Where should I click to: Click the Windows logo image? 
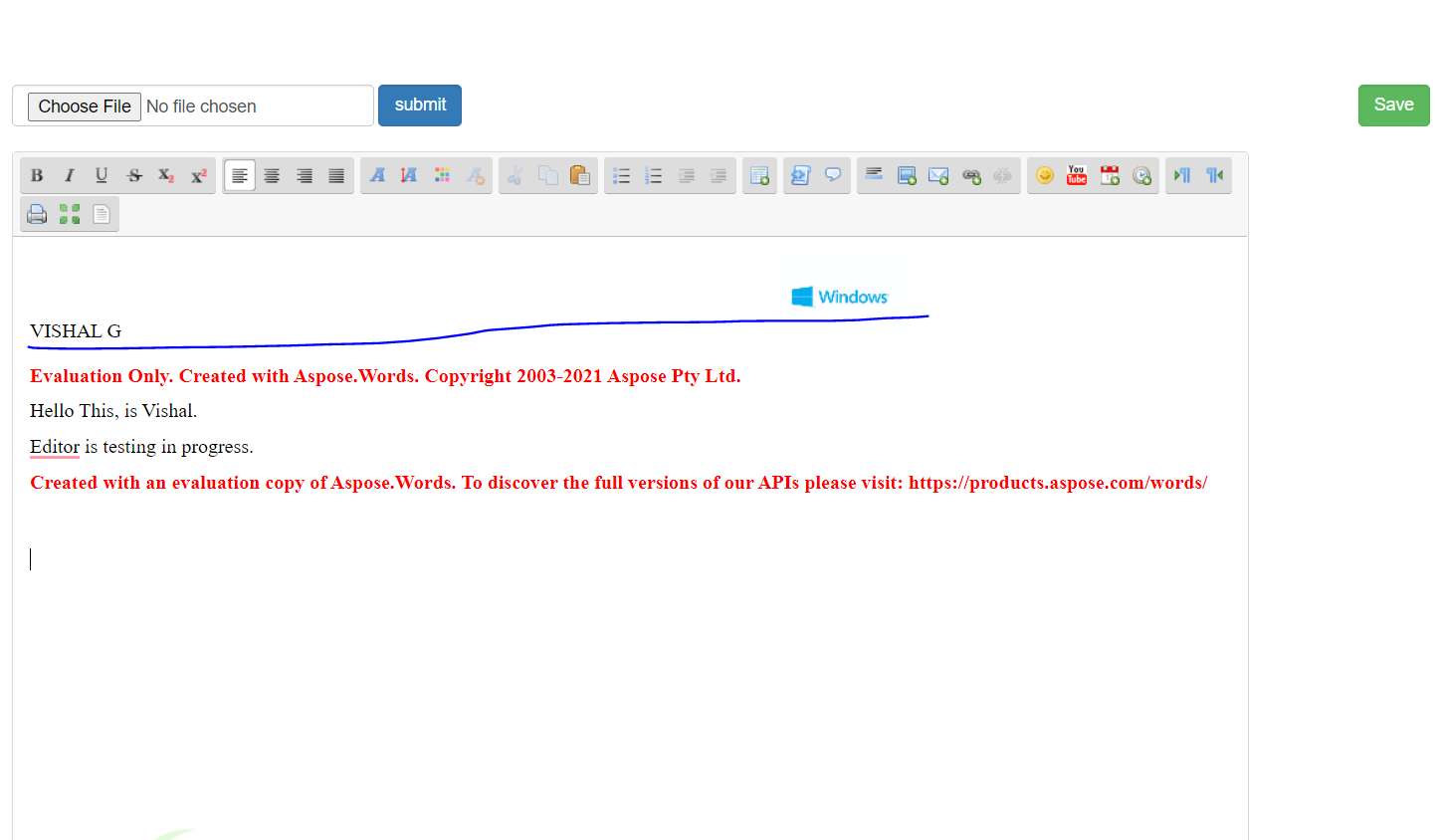click(840, 297)
